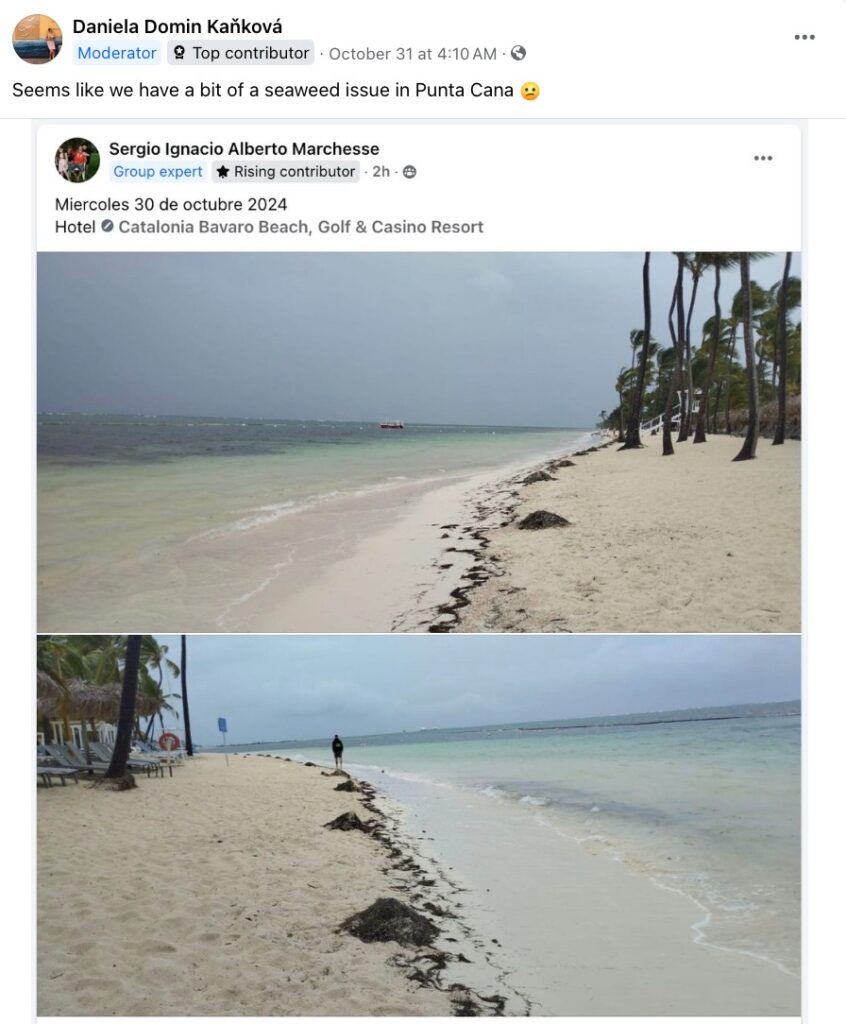Open Sergio's shared post three-dot menu
Image resolution: width=846 pixels, height=1024 pixels.
763,158
